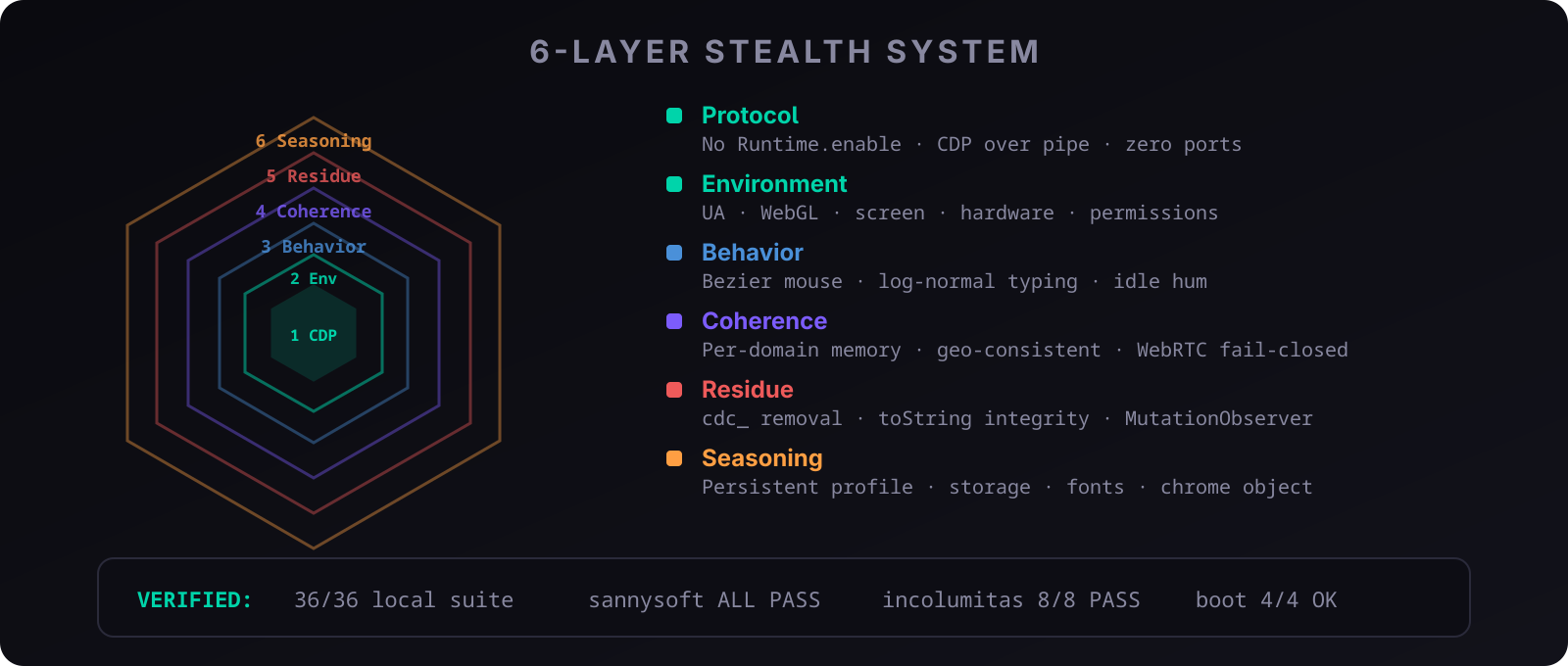Select the Residue heading in the legend
Image resolution: width=1568 pixels, height=666 pixels.
click(x=748, y=390)
